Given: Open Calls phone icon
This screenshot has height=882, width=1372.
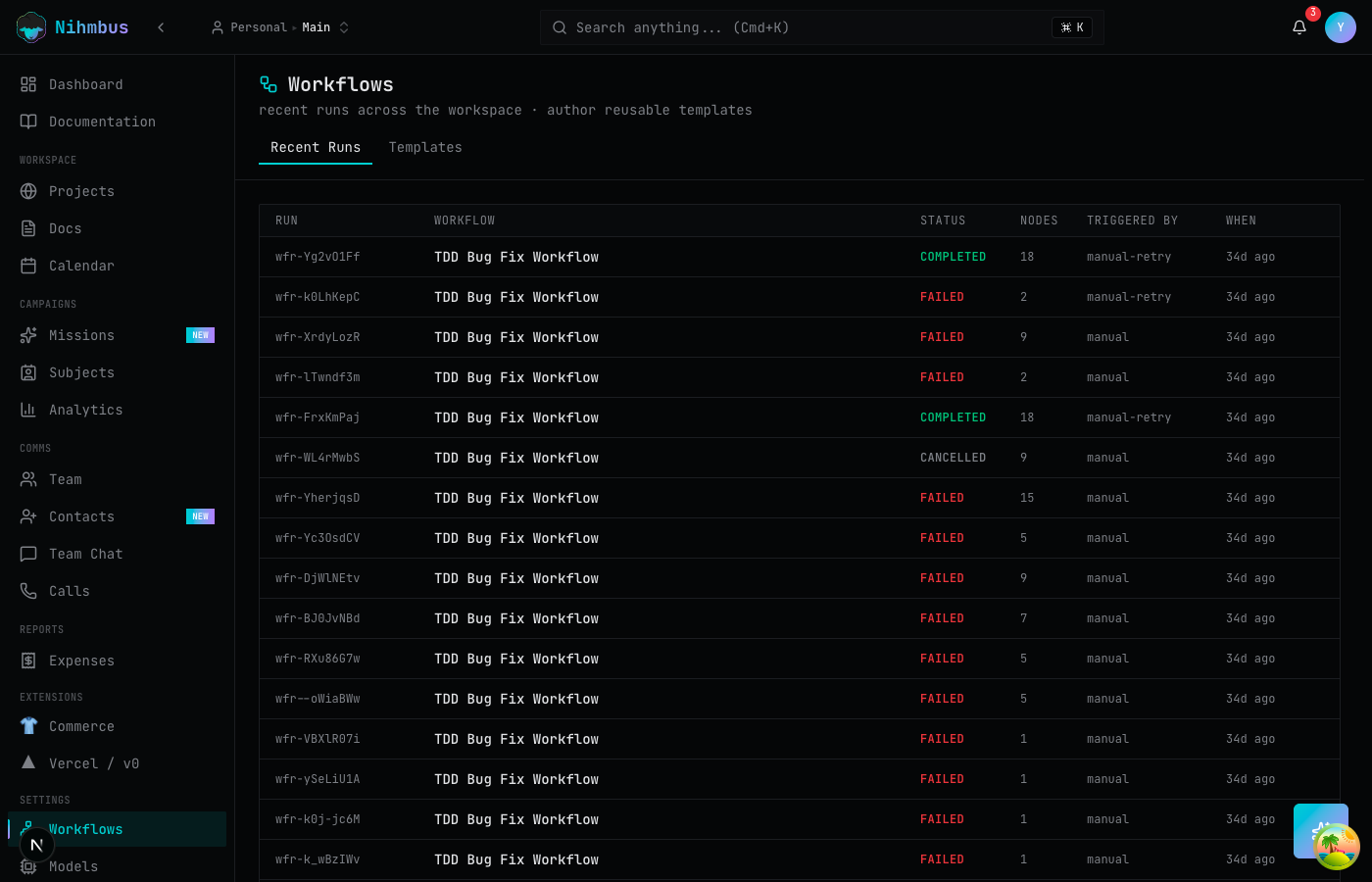Looking at the screenshot, I should [x=28, y=591].
